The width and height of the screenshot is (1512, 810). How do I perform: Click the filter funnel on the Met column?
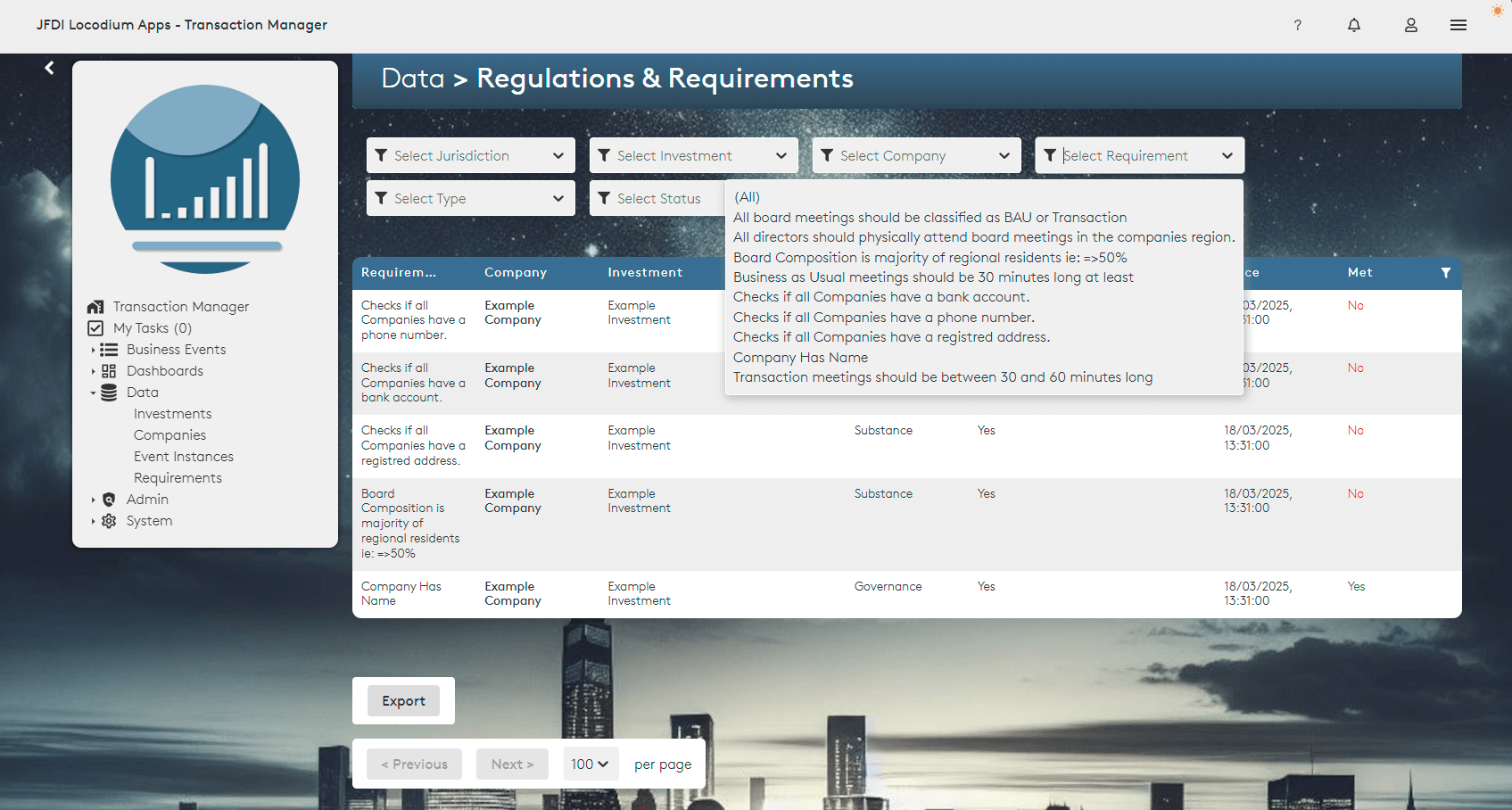[x=1446, y=273]
